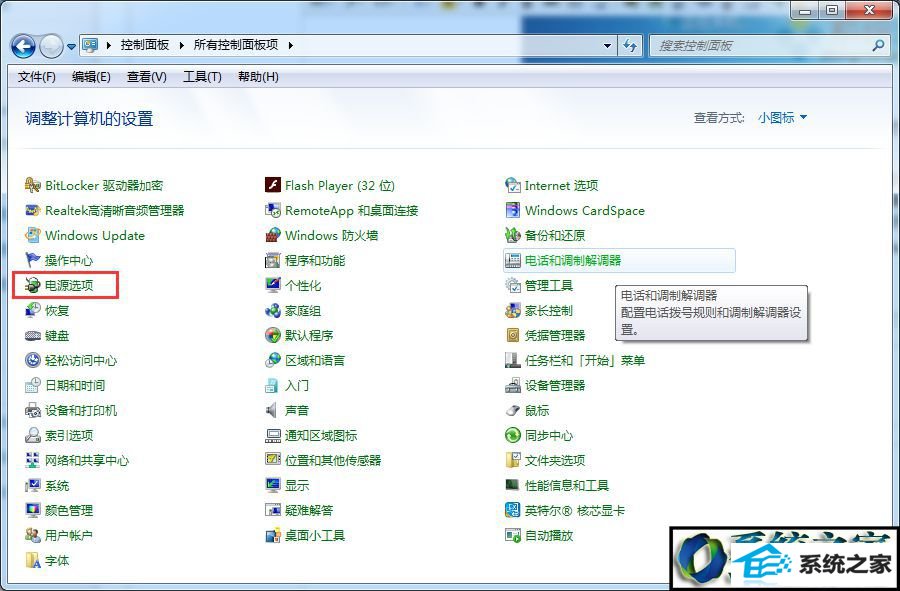Open the 同步中心 green icon
Screen dimensions: 900x591
(513, 436)
